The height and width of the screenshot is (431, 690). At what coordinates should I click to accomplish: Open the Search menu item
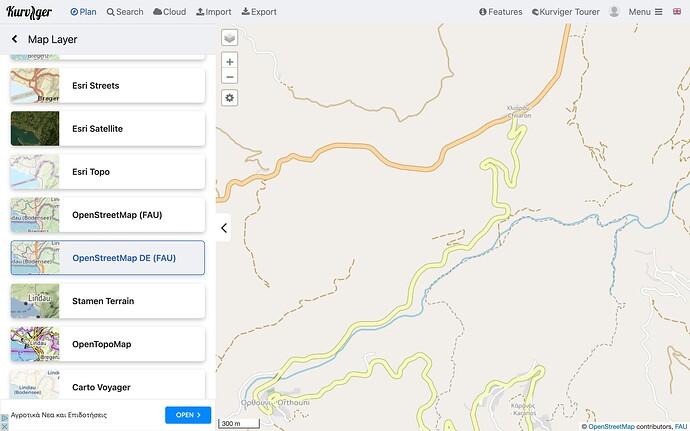tap(125, 12)
